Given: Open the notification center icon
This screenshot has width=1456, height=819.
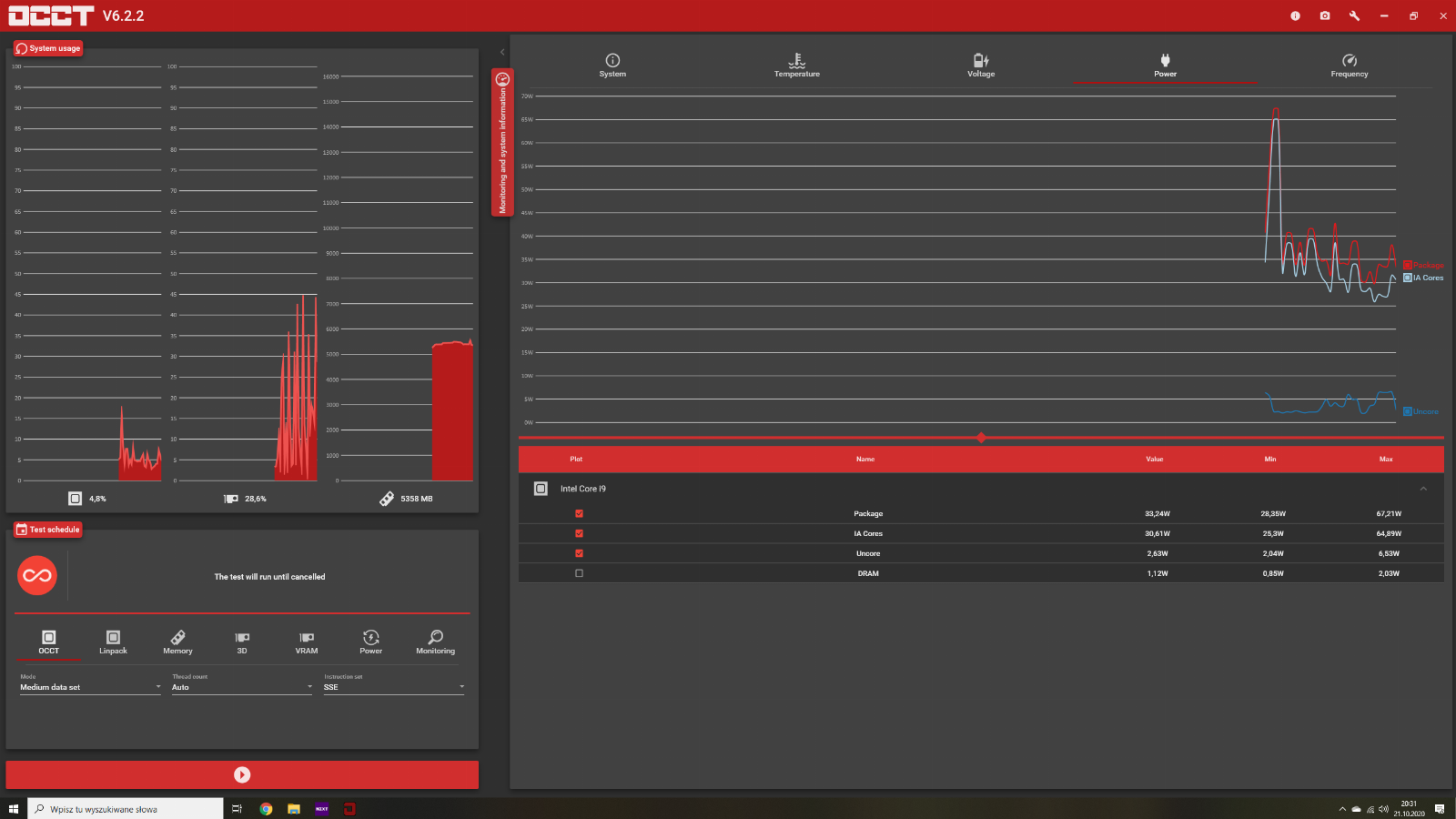Looking at the screenshot, I should [x=1440, y=808].
